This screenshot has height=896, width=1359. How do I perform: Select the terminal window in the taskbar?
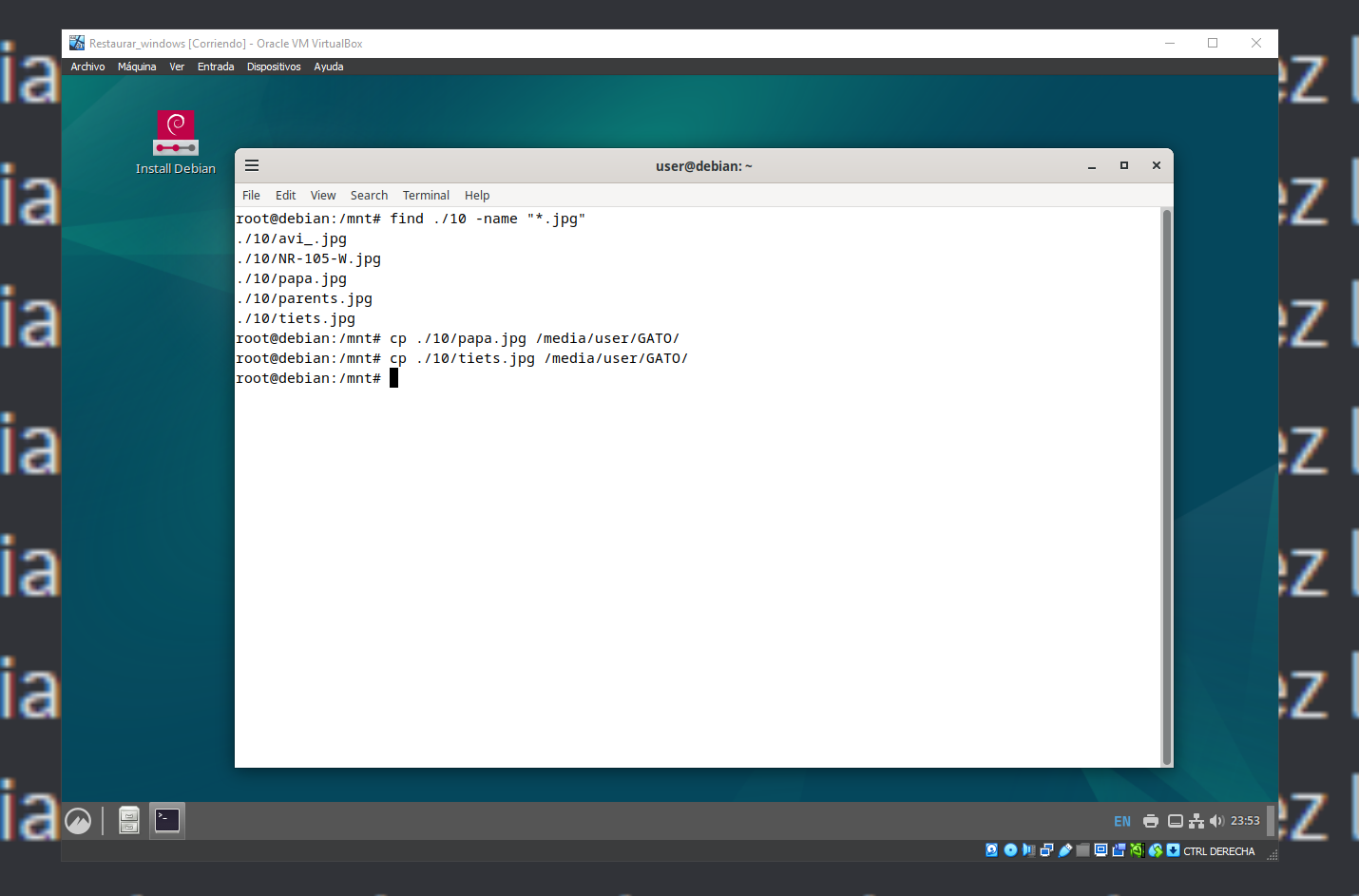click(x=167, y=820)
